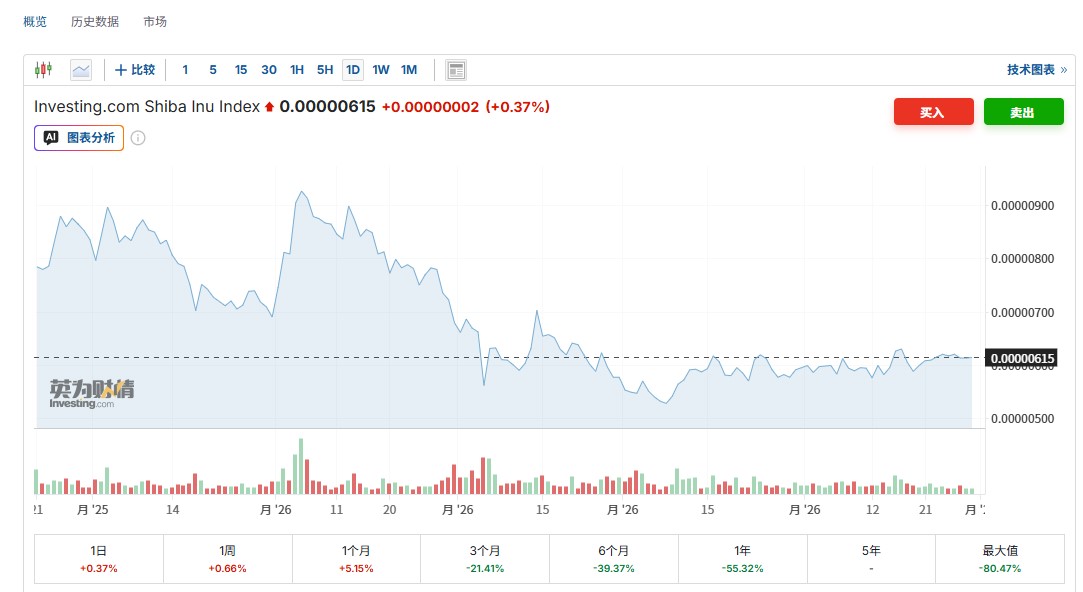Select the 1周 time range
This screenshot has height=592, width=1083.
pyautogui.click(x=227, y=559)
